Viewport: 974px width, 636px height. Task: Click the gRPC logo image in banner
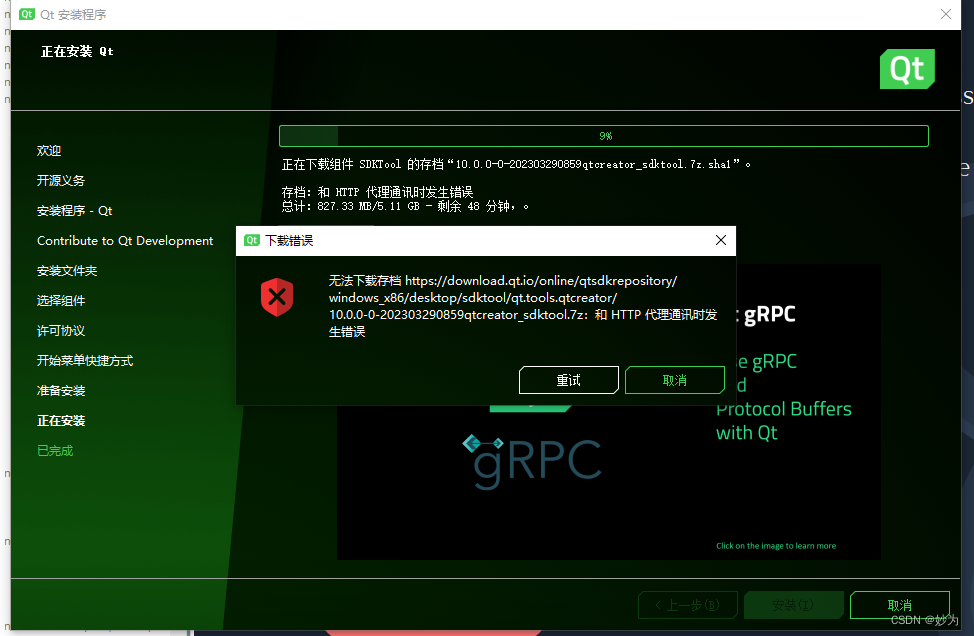(532, 461)
